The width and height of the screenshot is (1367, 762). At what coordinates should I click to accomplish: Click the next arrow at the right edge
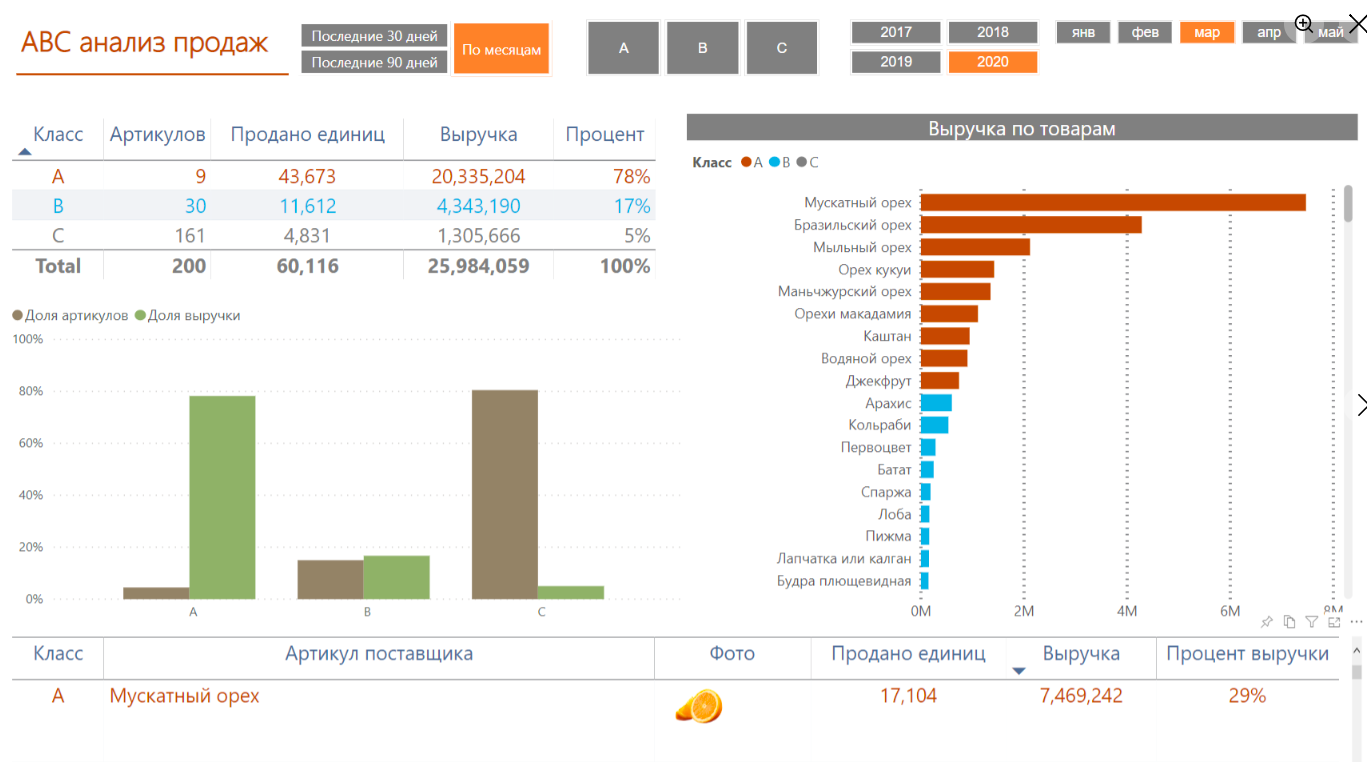1361,404
